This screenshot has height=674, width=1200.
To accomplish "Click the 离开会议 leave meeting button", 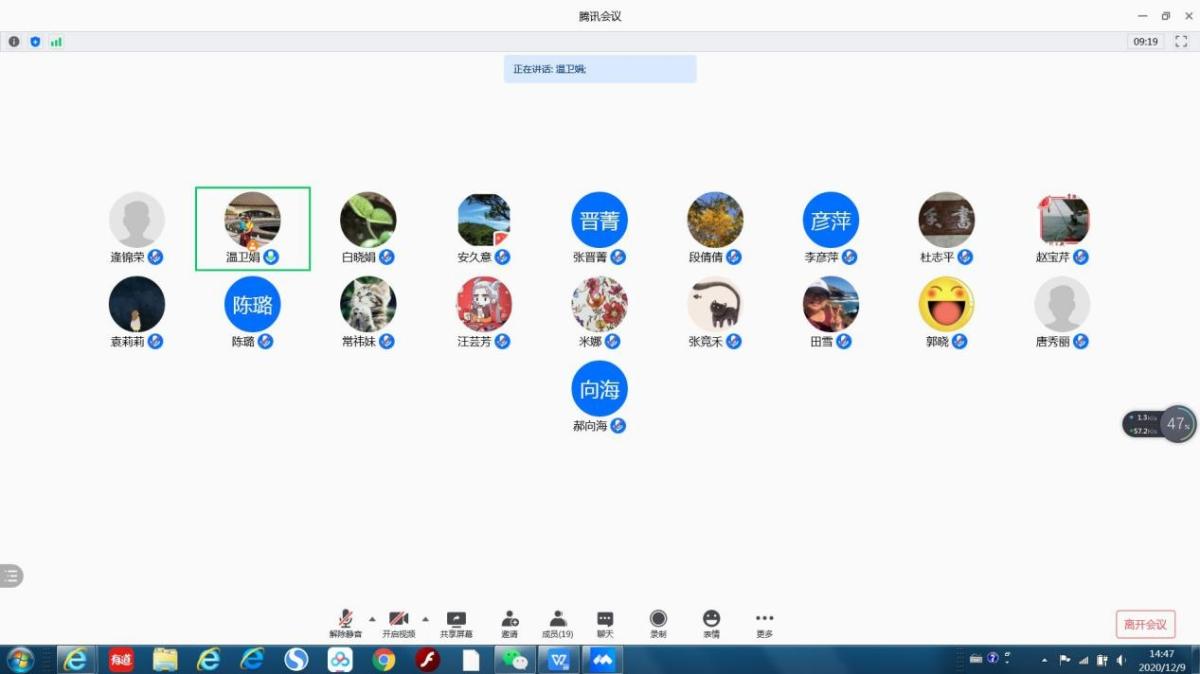I will [1145, 624].
